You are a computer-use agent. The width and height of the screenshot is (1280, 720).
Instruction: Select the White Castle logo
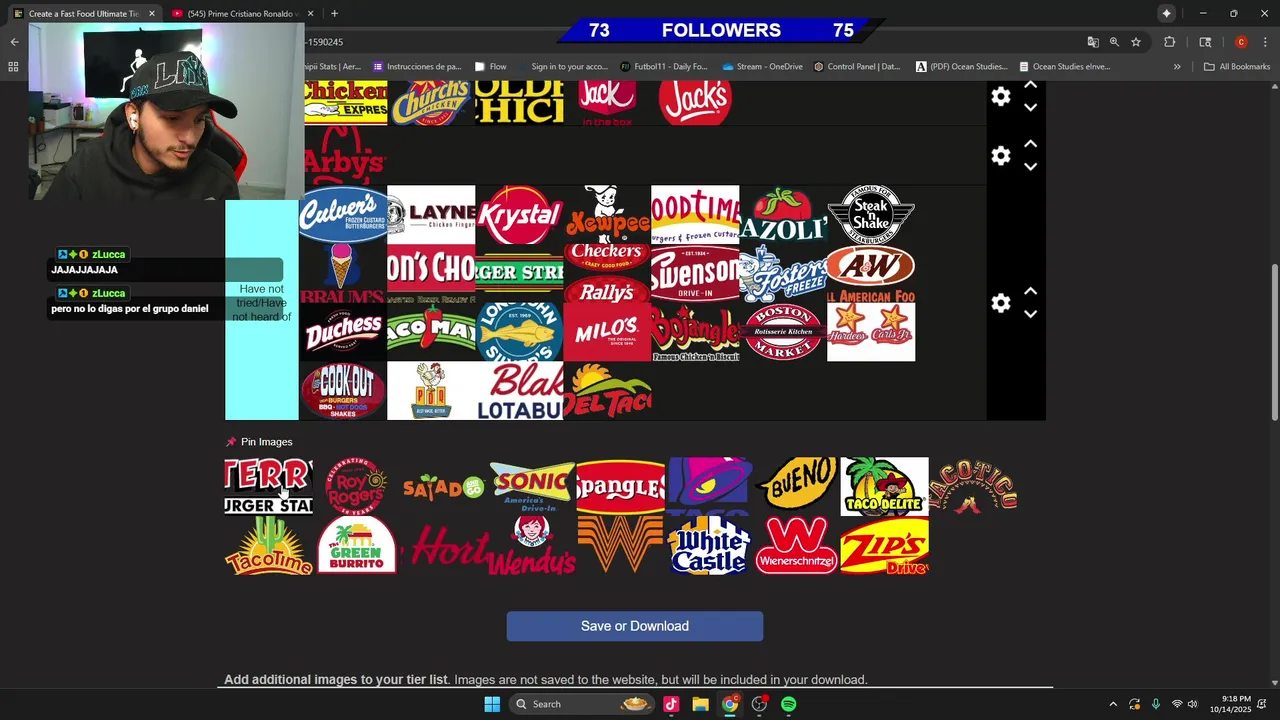(x=709, y=546)
